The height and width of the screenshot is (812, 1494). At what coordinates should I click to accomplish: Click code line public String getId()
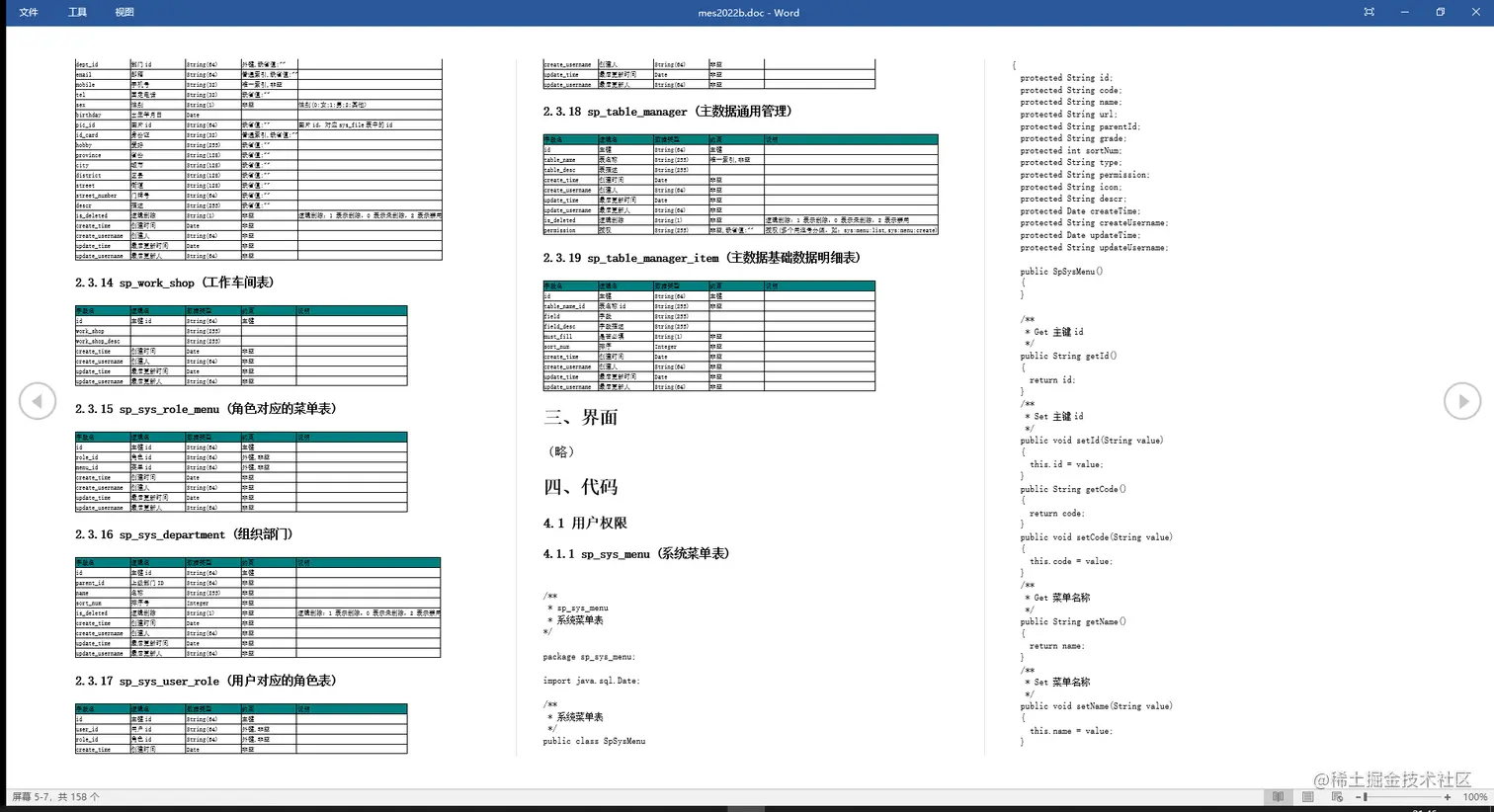[1068, 356]
